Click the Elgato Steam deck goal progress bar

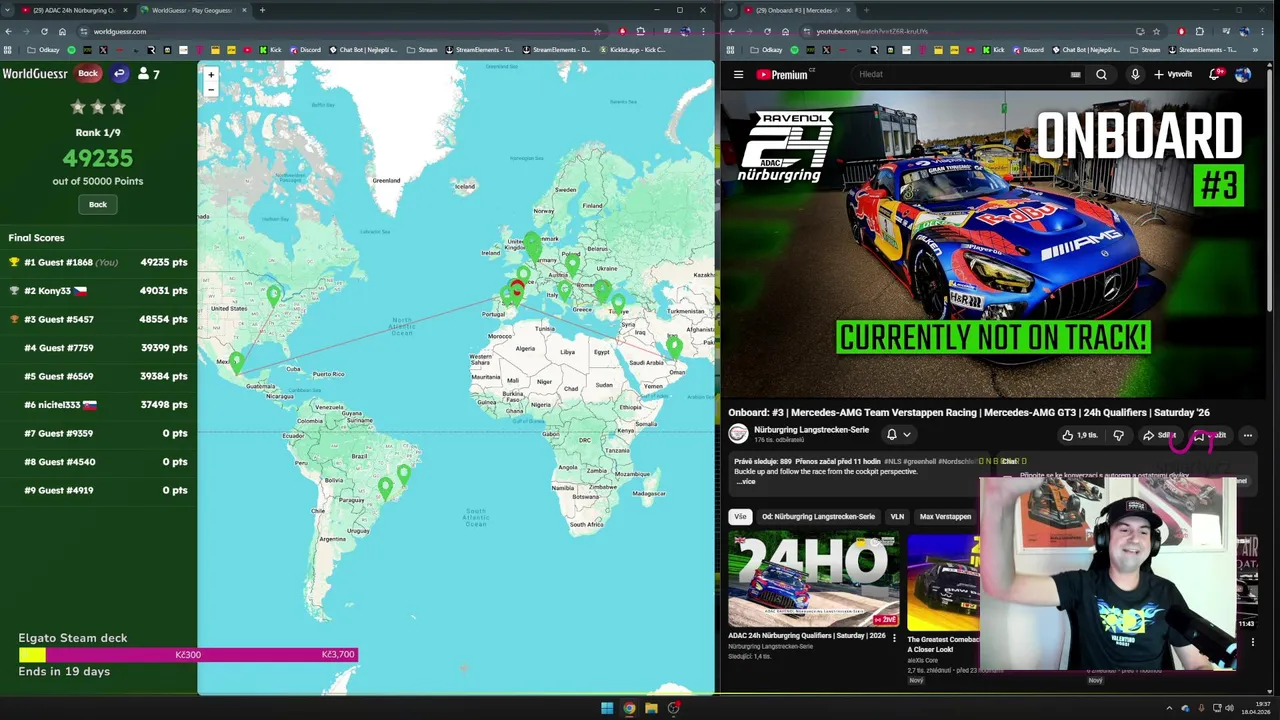(188, 655)
